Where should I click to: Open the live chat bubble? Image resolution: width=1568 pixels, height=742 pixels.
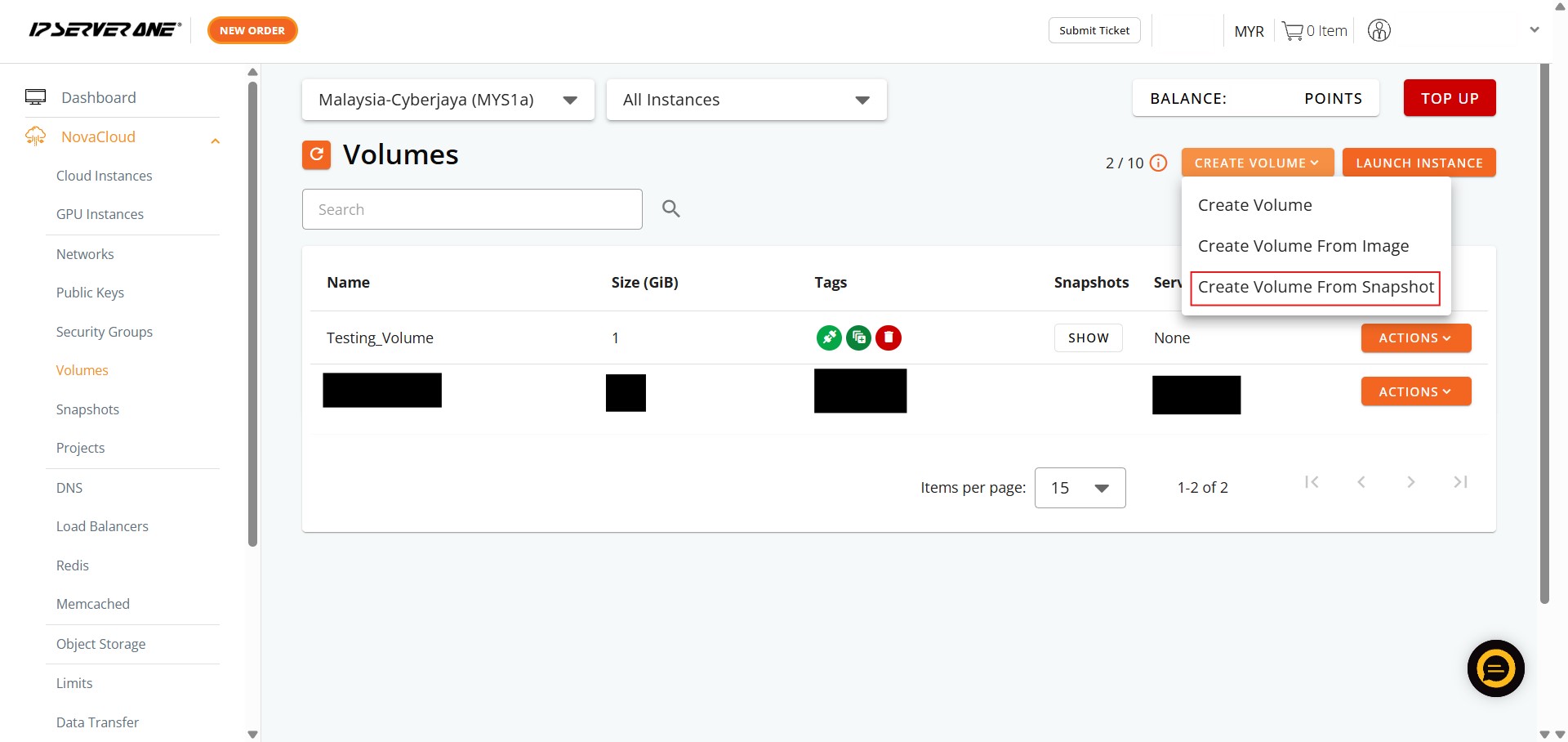click(x=1495, y=668)
